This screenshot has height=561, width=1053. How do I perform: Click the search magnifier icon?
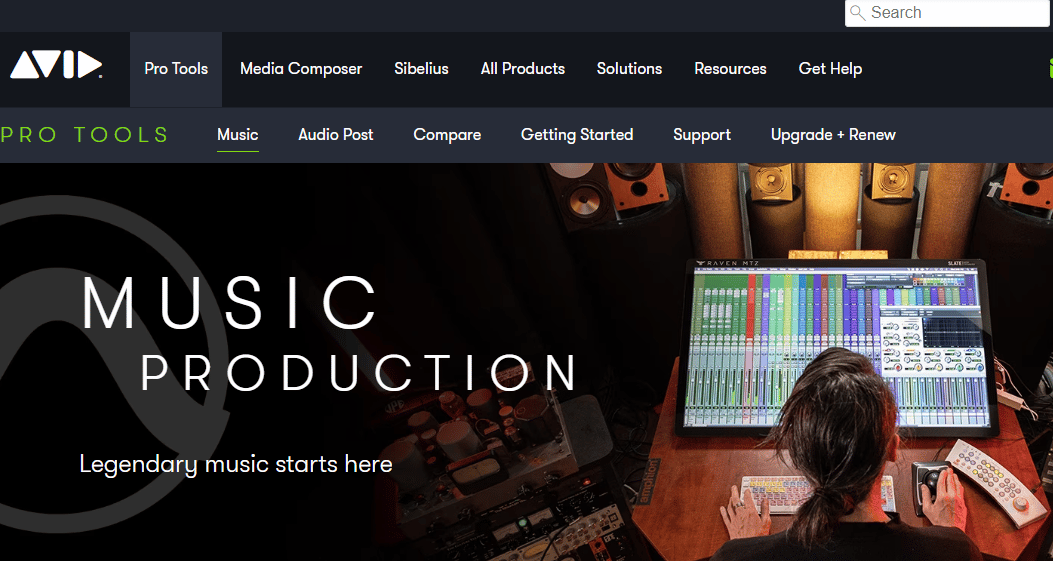(857, 13)
